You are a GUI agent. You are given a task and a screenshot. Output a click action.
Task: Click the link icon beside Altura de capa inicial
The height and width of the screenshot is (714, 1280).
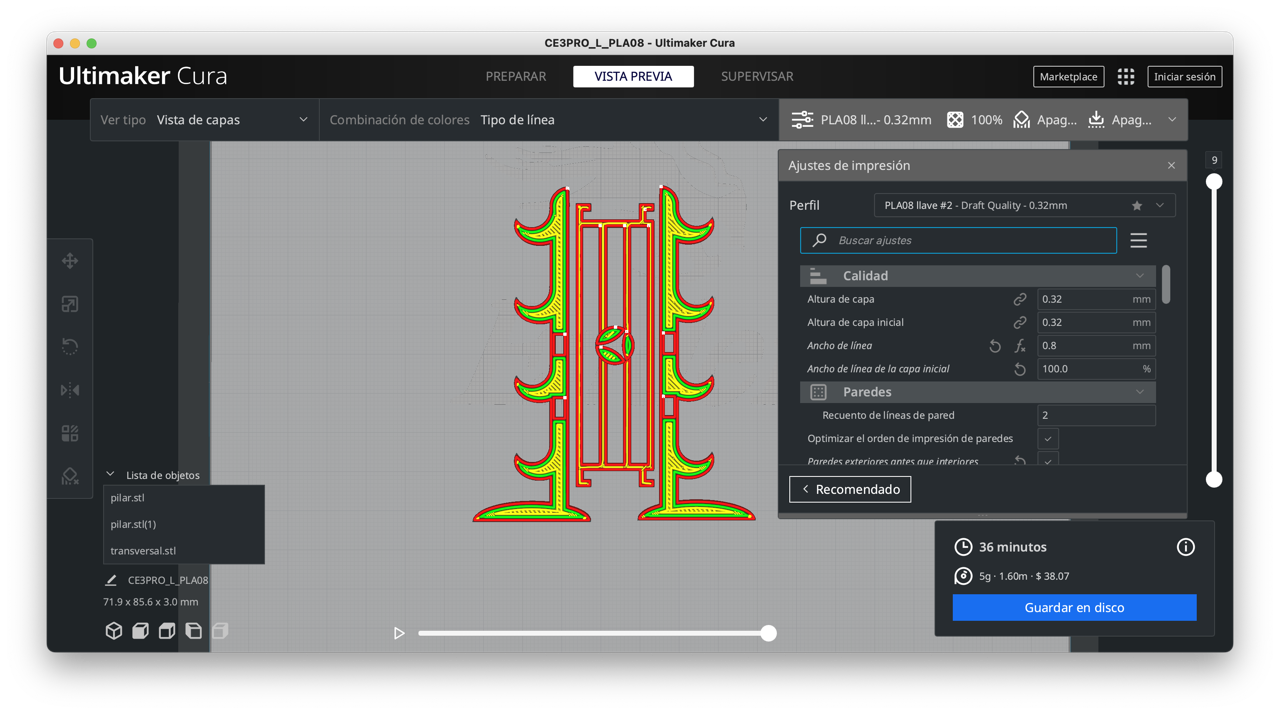[1020, 322]
